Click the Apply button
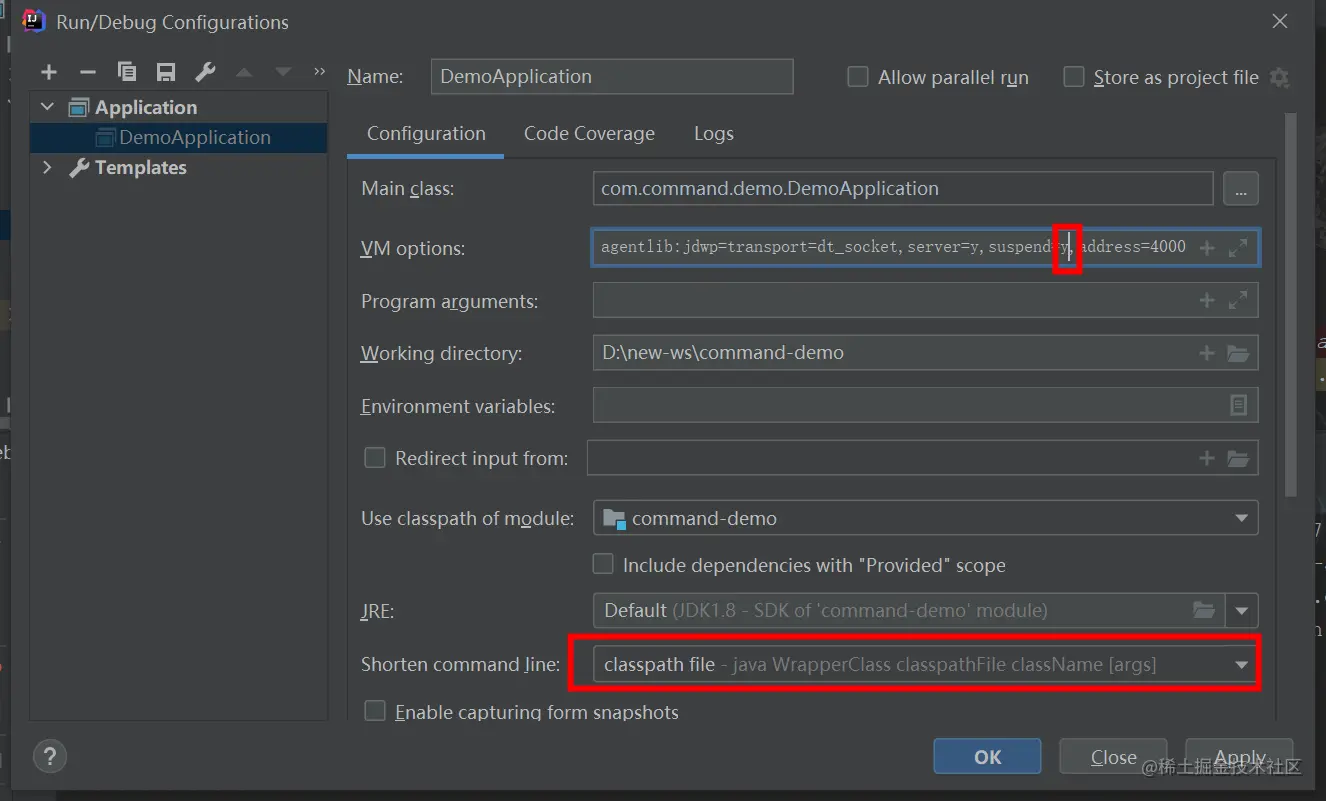 pyautogui.click(x=1239, y=756)
